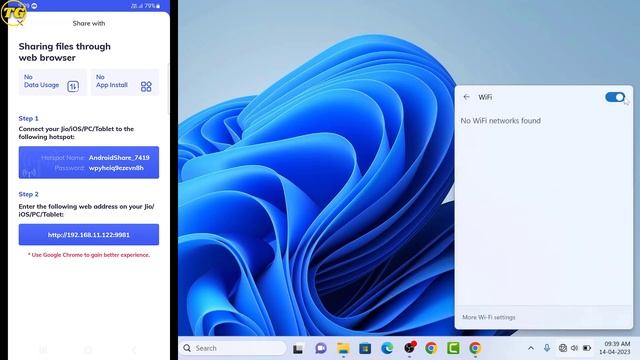Open the Chat (Teams) taskbar icon
This screenshot has width=640, height=360.
tap(321, 348)
